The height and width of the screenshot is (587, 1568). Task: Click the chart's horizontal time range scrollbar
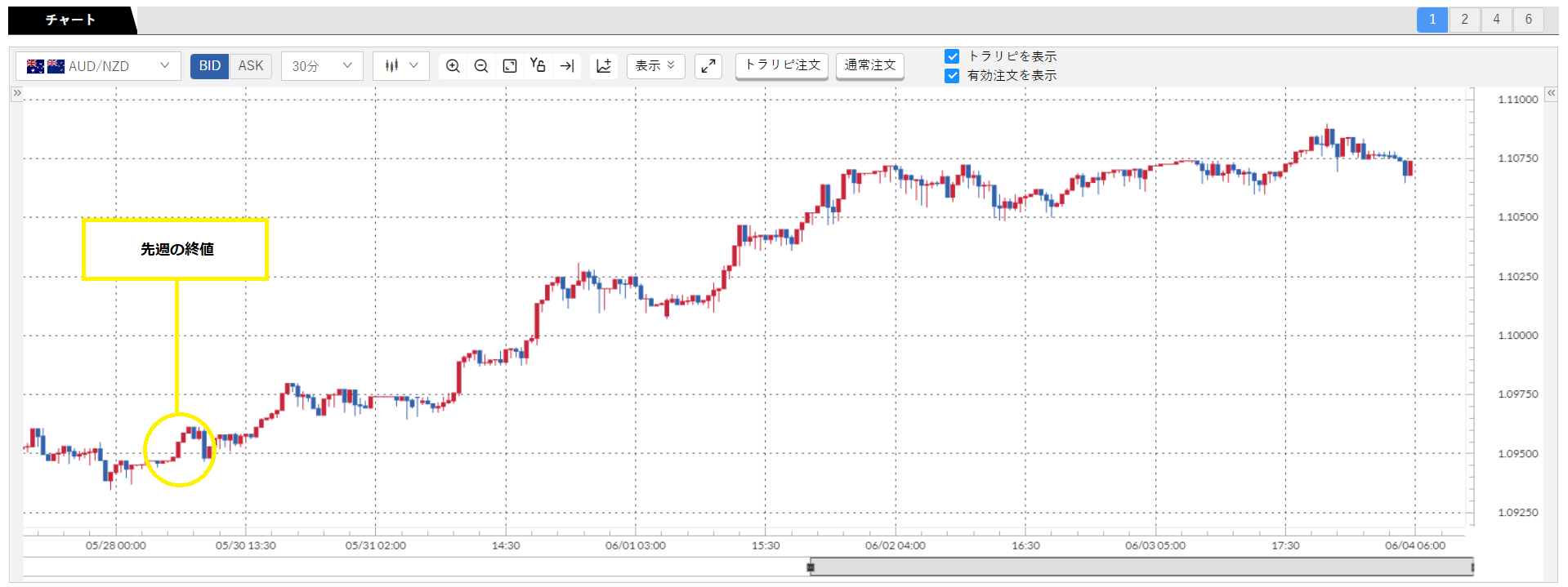pyautogui.click(x=1141, y=567)
